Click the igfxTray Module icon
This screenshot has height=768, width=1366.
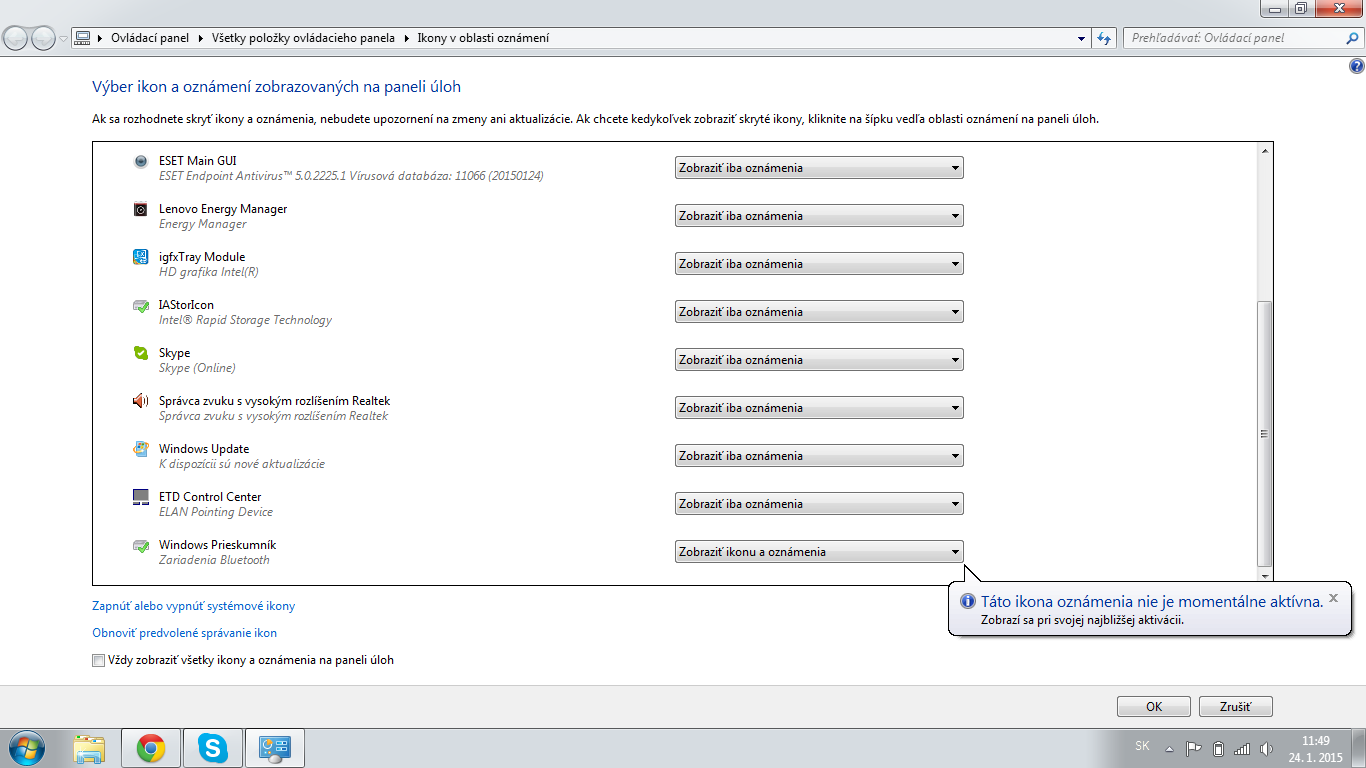pyautogui.click(x=141, y=257)
